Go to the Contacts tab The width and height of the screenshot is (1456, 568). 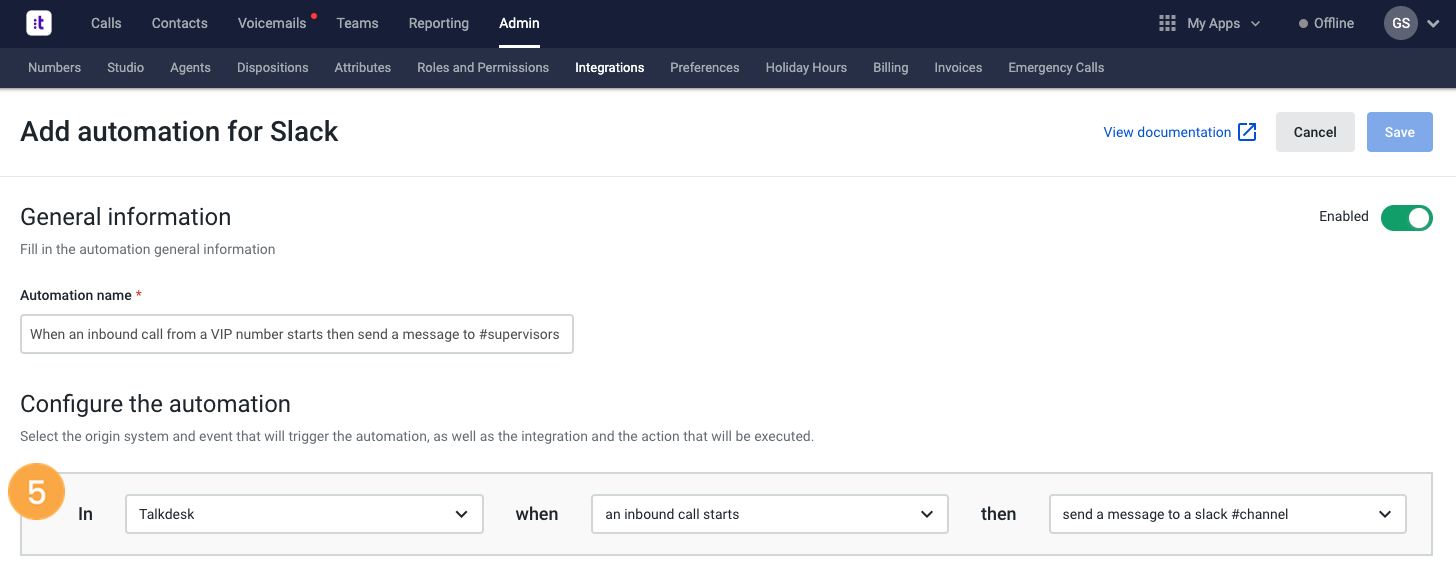tap(180, 23)
